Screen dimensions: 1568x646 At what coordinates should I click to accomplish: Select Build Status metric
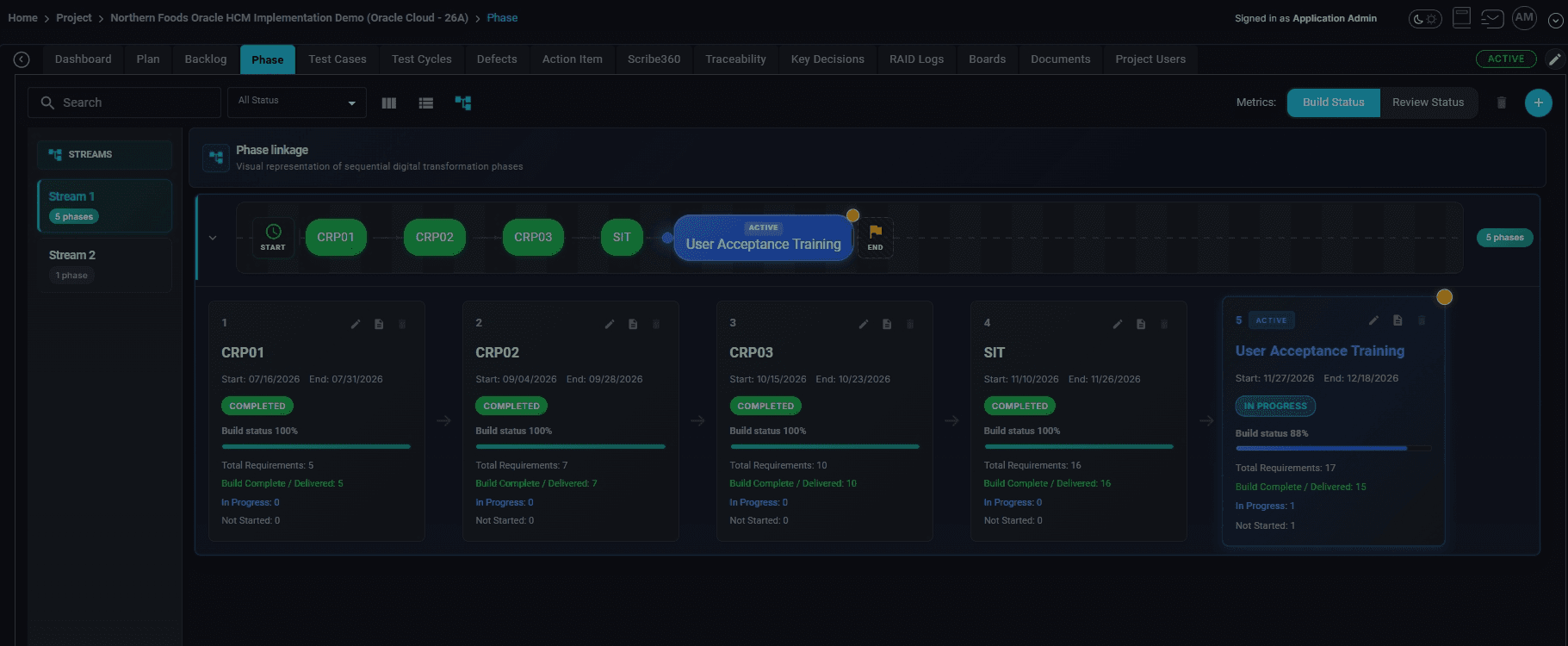[x=1334, y=102]
